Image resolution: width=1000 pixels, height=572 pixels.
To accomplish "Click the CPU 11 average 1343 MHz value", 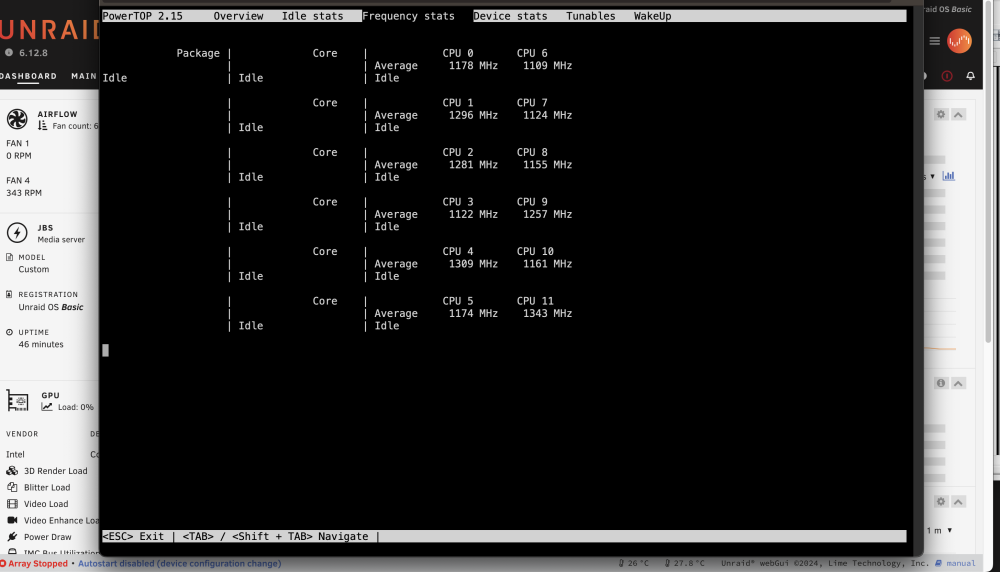I will (547, 313).
